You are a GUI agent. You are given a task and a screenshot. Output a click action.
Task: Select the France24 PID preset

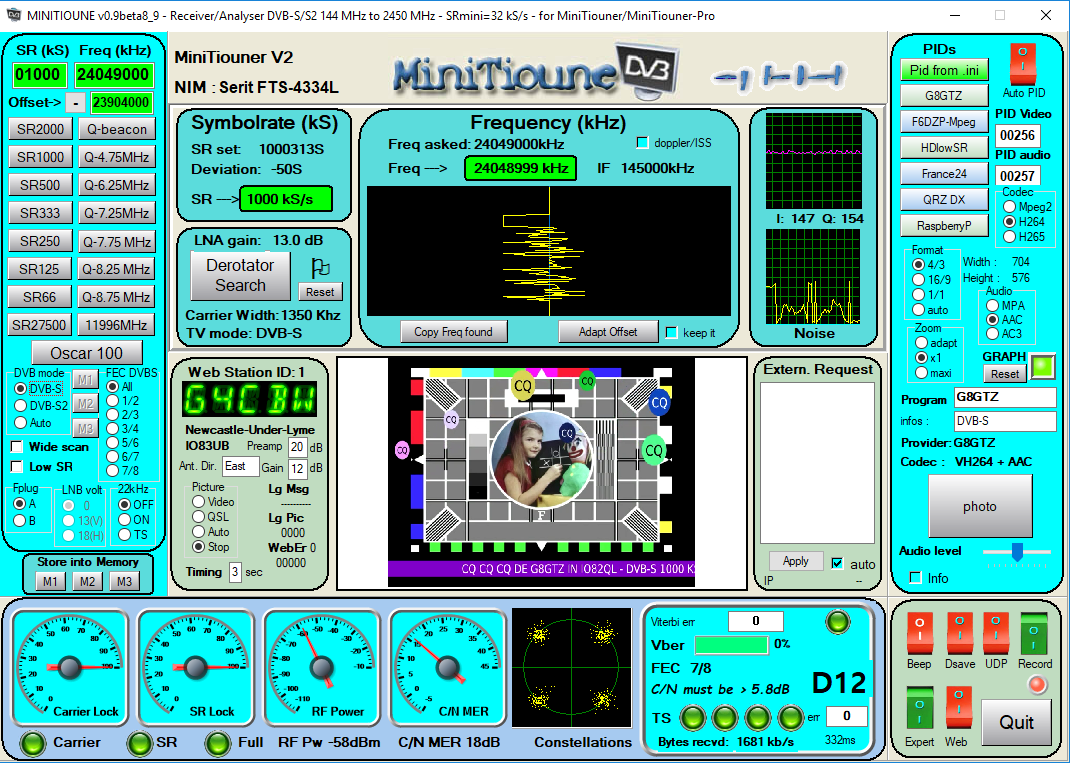coord(944,174)
